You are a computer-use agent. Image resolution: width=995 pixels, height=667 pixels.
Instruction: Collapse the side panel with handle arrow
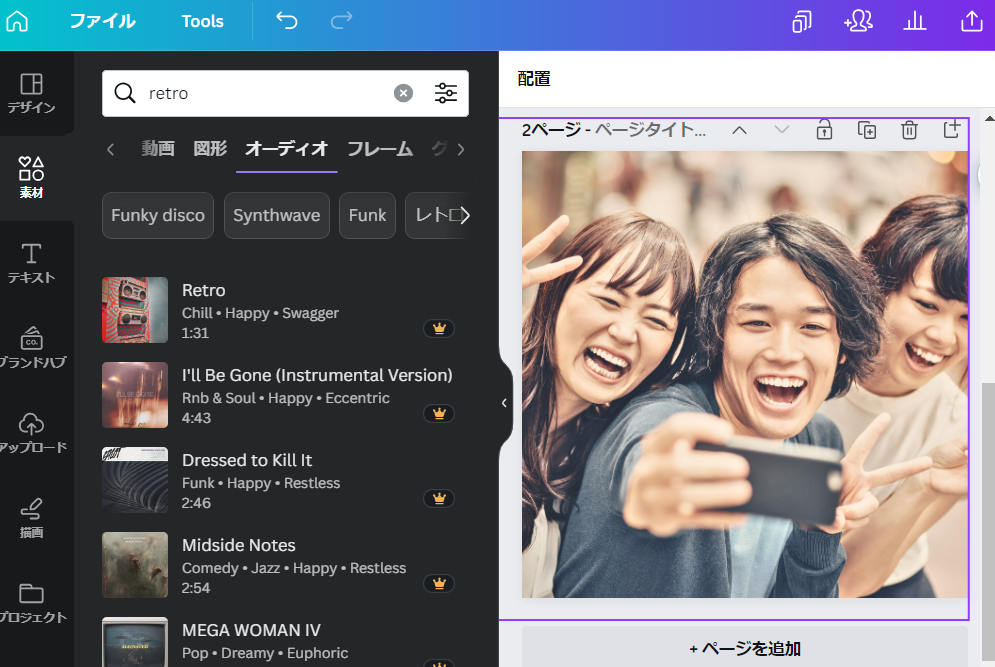point(504,402)
